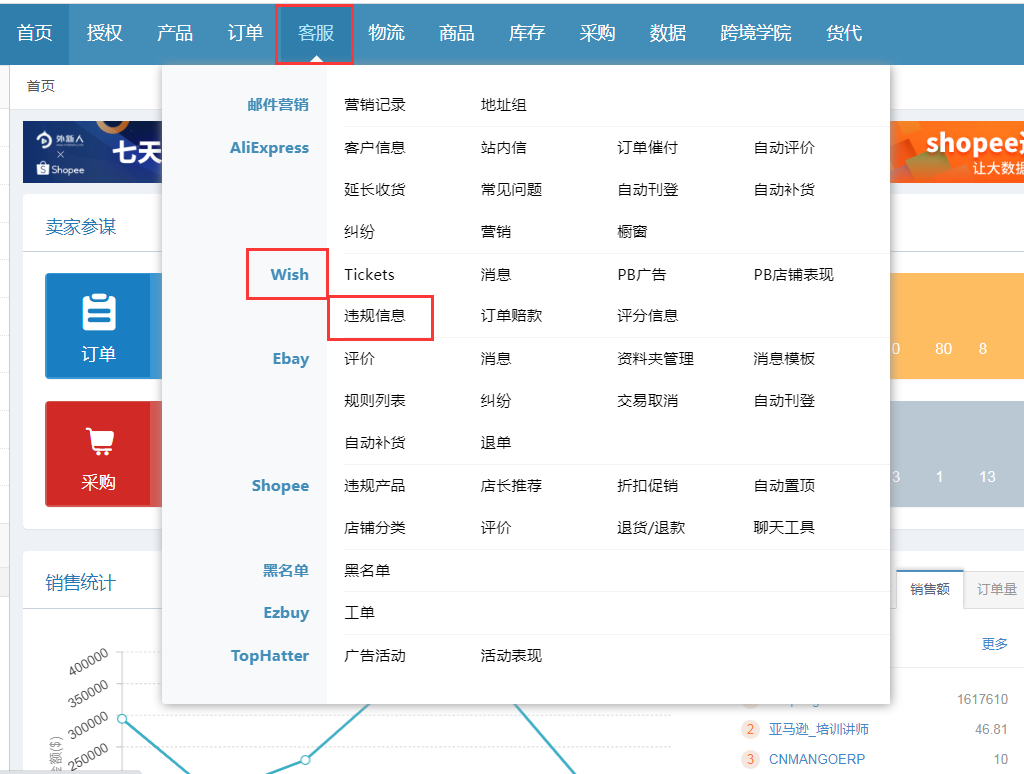
Task: Open Wish 违规信息
Action: click(375, 316)
